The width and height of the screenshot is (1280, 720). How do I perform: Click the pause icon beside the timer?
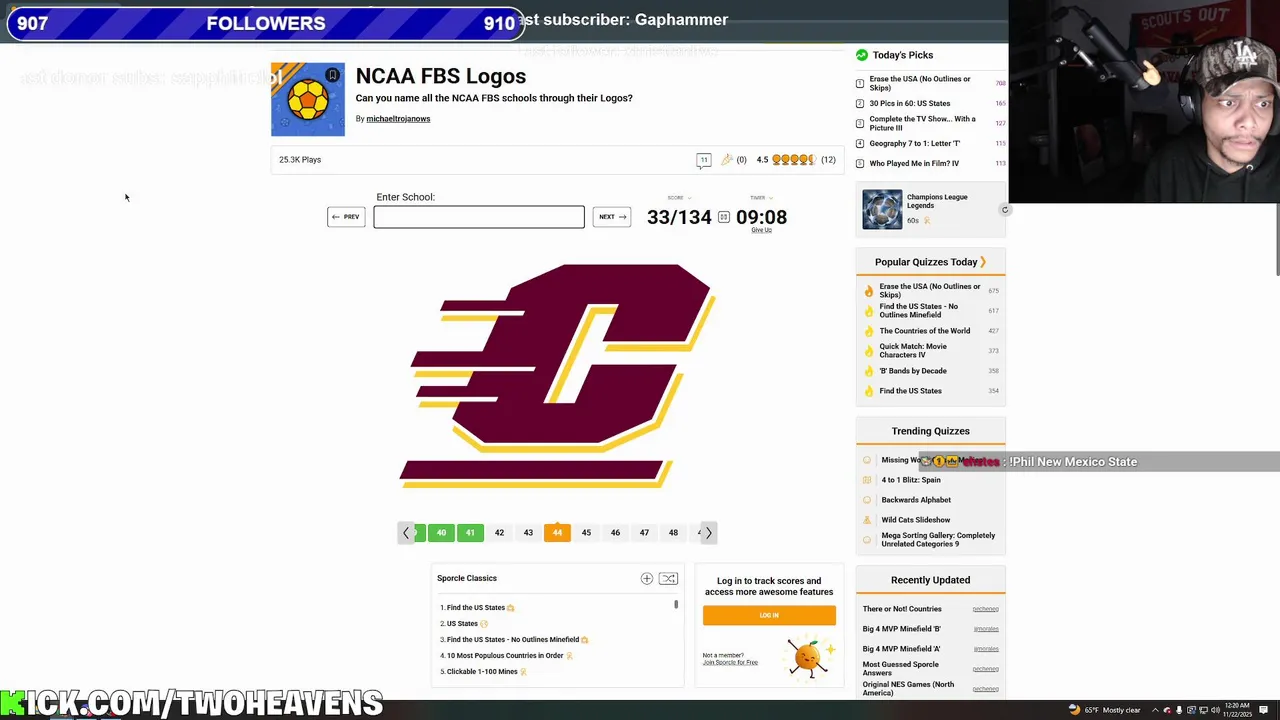tap(724, 217)
